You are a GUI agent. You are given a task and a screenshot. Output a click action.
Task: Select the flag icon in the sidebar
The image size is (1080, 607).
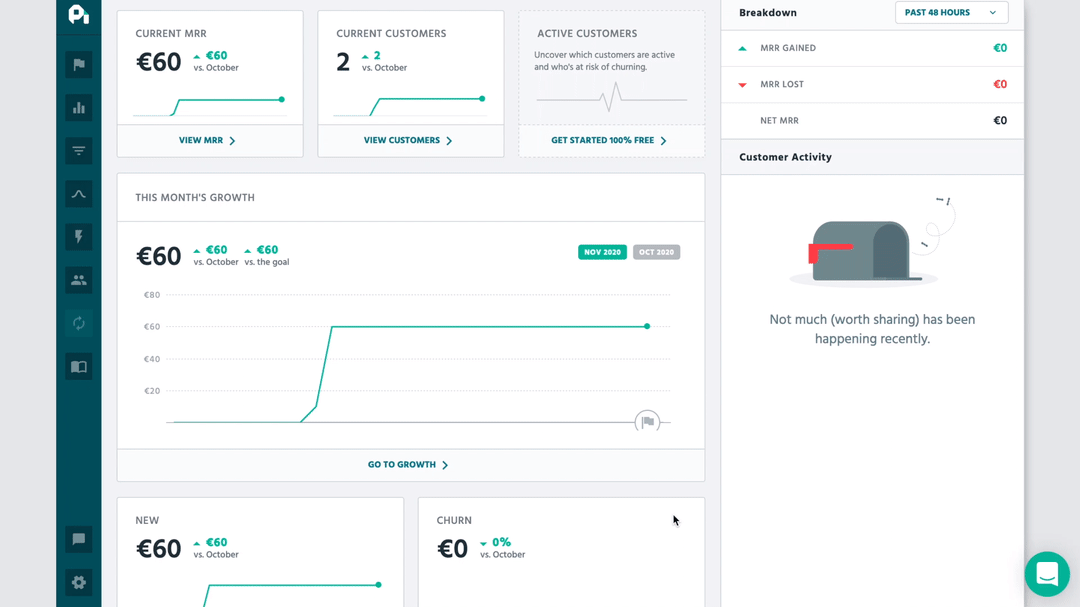click(78, 65)
